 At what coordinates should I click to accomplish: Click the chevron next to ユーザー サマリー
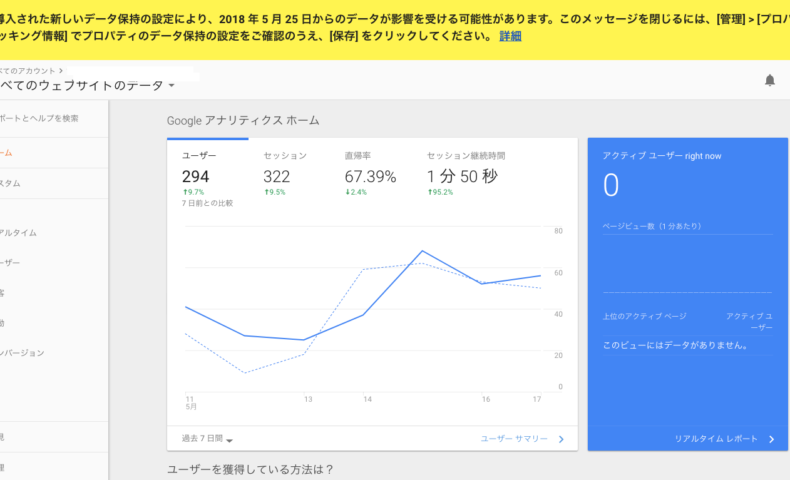click(x=561, y=439)
